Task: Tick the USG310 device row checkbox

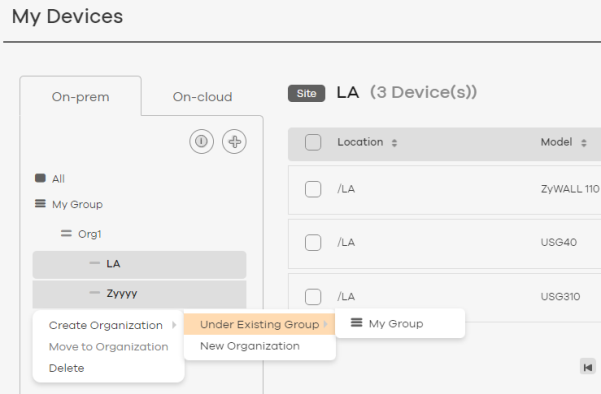Action: (x=313, y=297)
